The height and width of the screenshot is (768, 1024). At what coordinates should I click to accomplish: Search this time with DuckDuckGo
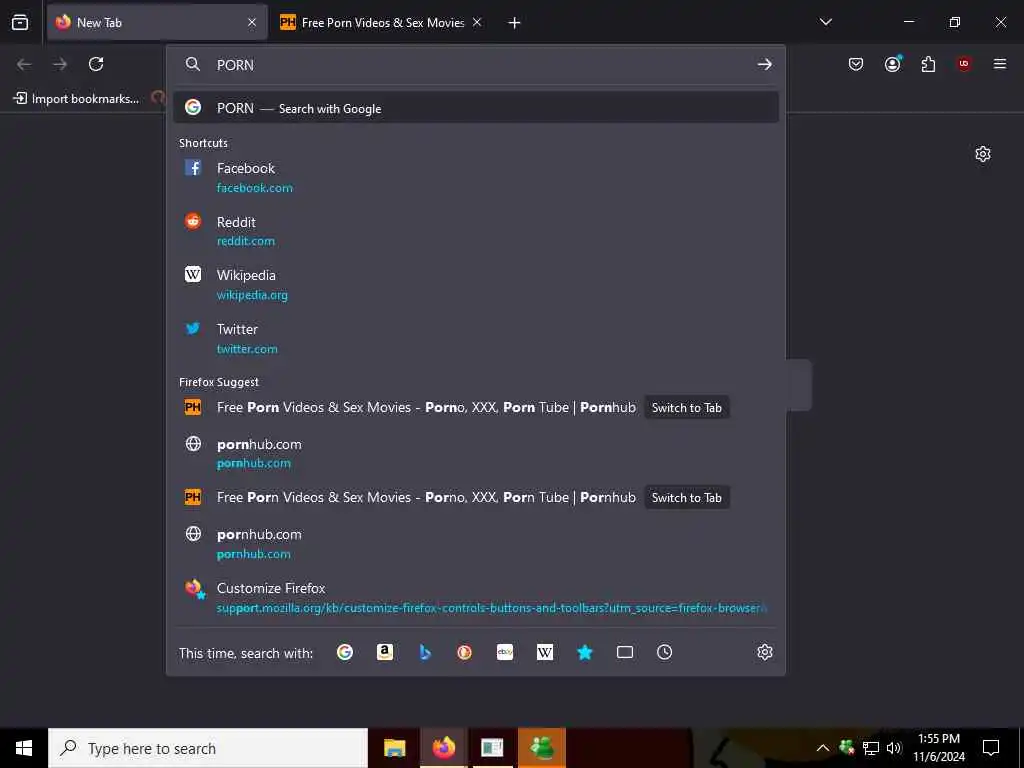coord(464,652)
